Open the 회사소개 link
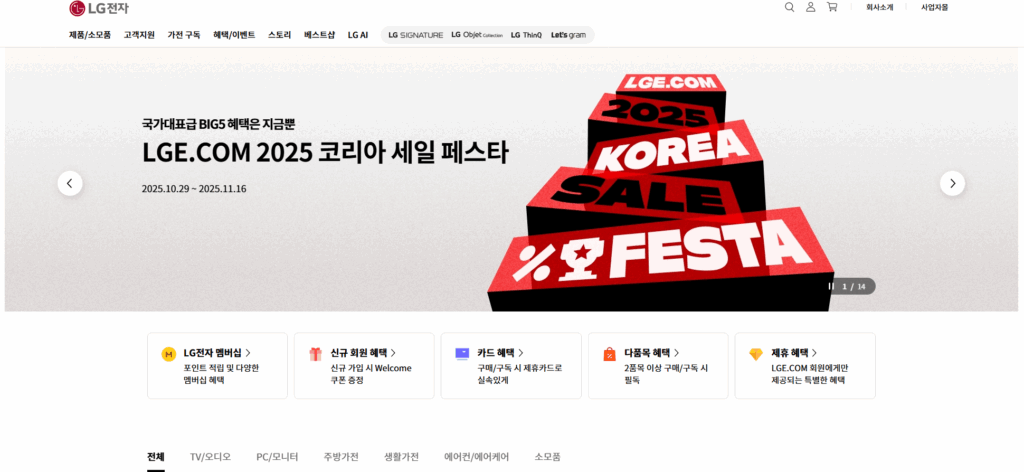 [x=879, y=7]
